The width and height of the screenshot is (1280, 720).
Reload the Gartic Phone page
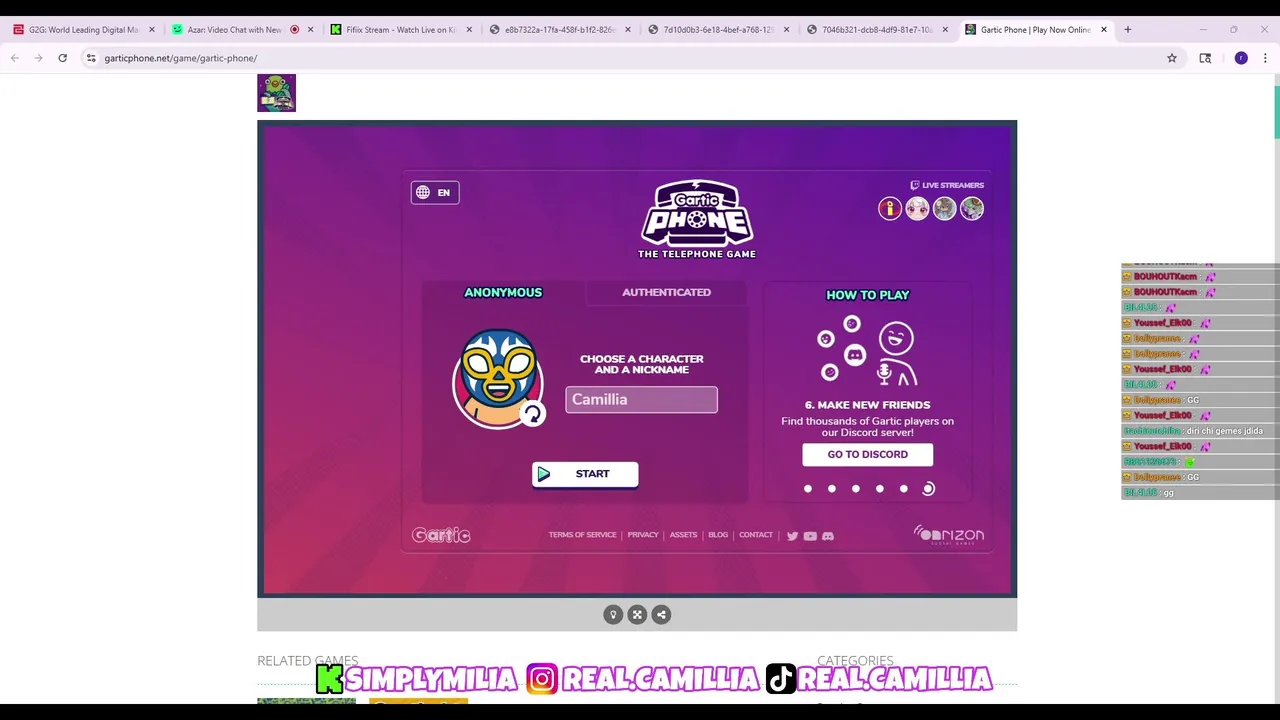62,58
